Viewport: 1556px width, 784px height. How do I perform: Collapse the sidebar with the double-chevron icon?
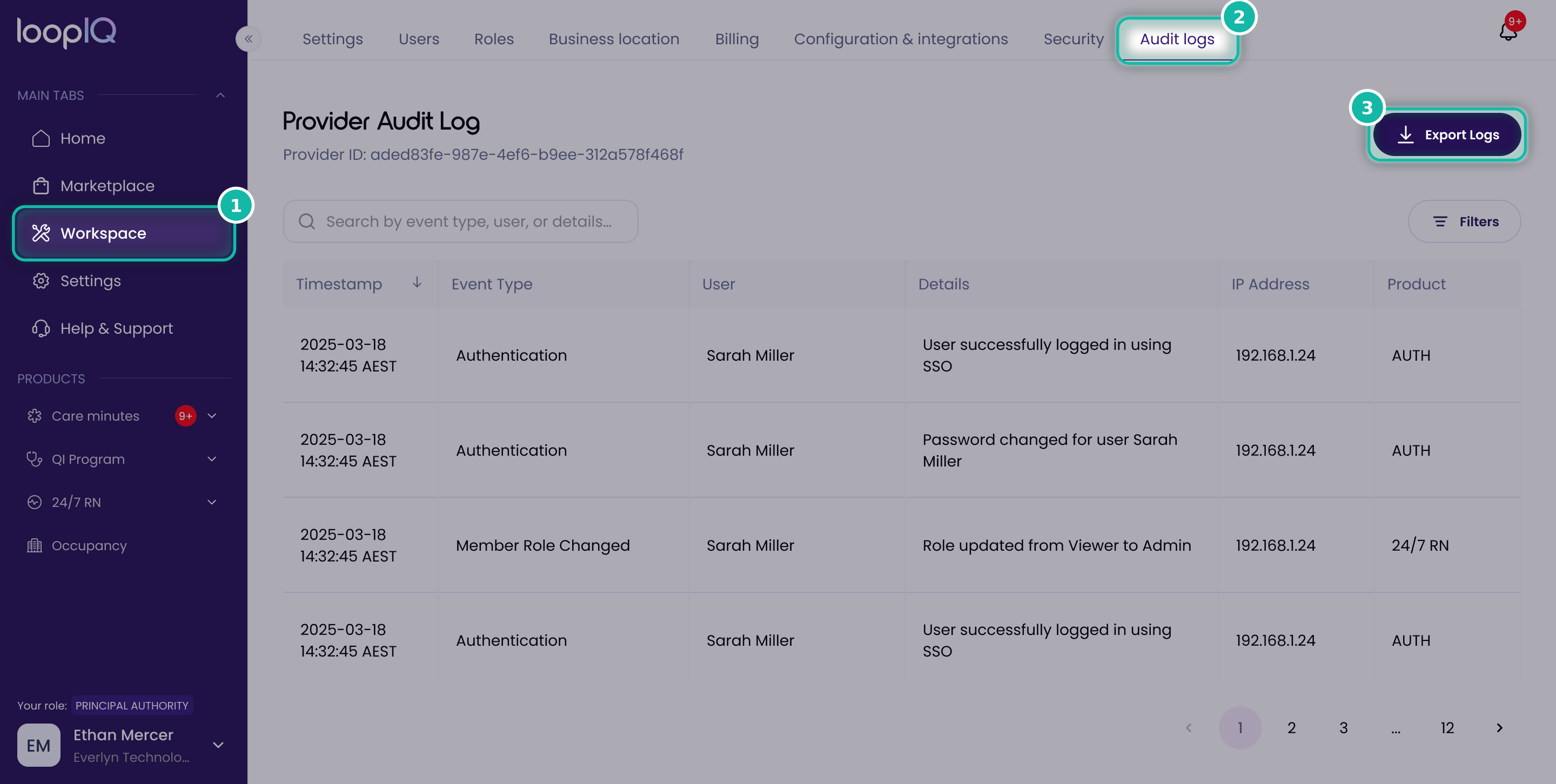pos(249,39)
